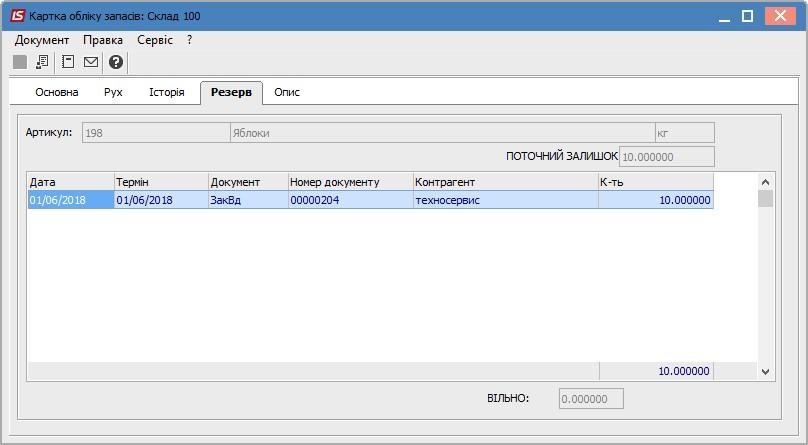The height and width of the screenshot is (445, 808).
Task: Switch to the Історія tab
Action: pos(167,93)
